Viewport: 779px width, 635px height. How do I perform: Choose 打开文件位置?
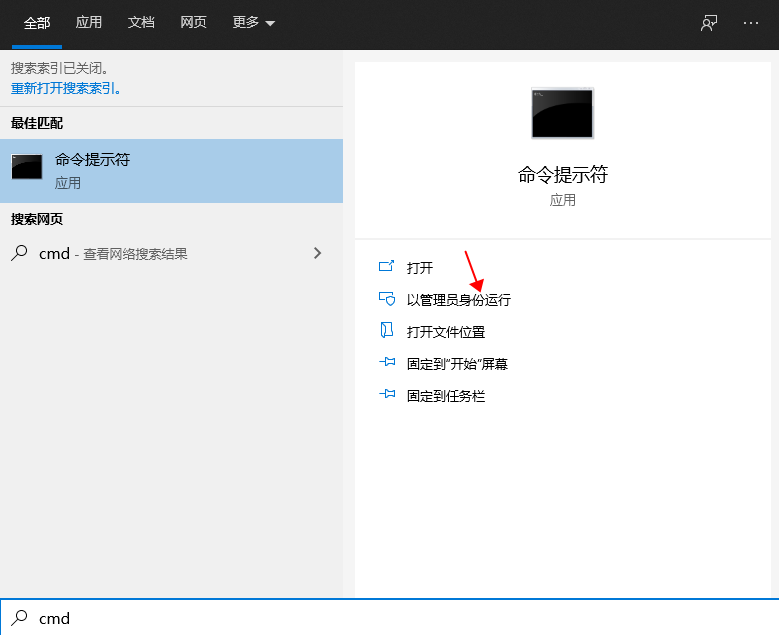pos(446,332)
